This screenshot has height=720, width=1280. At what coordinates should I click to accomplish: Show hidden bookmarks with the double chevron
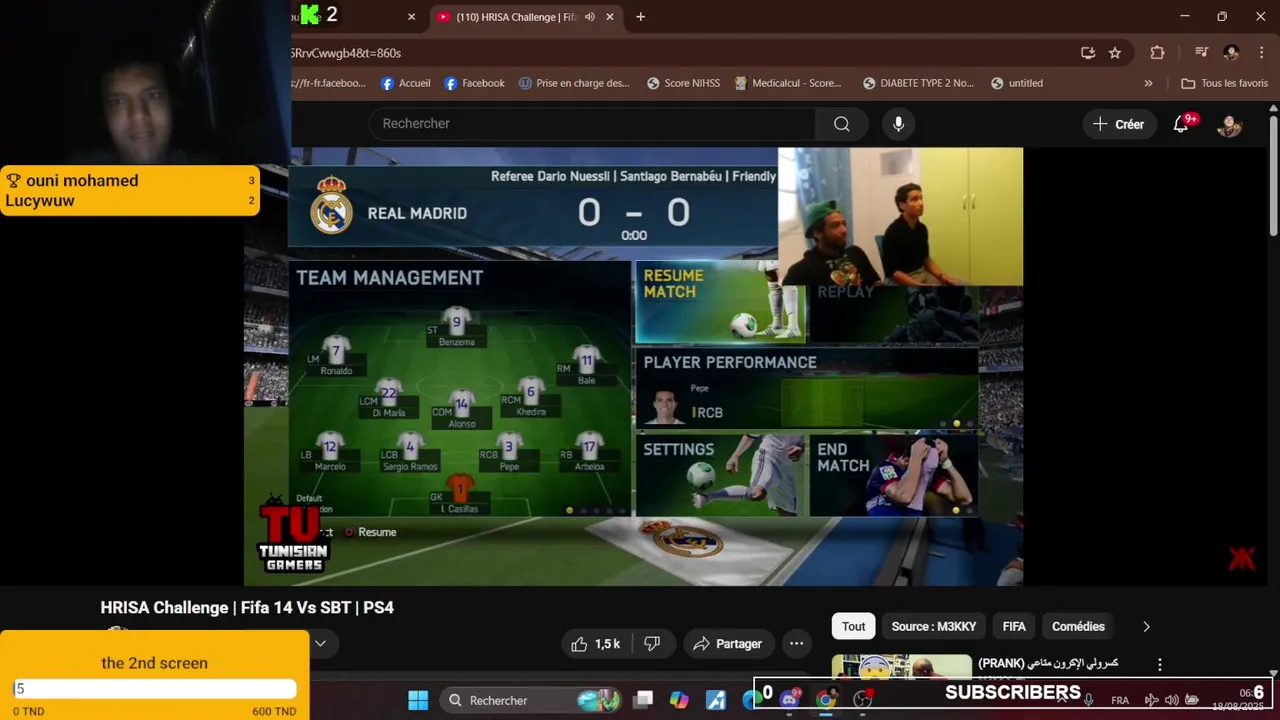(1148, 84)
